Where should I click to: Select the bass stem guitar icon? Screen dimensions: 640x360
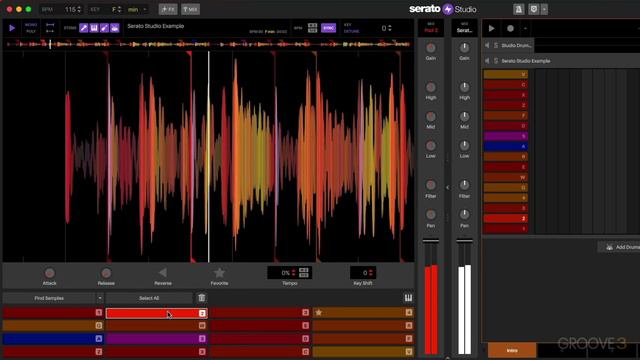[x=104, y=28]
